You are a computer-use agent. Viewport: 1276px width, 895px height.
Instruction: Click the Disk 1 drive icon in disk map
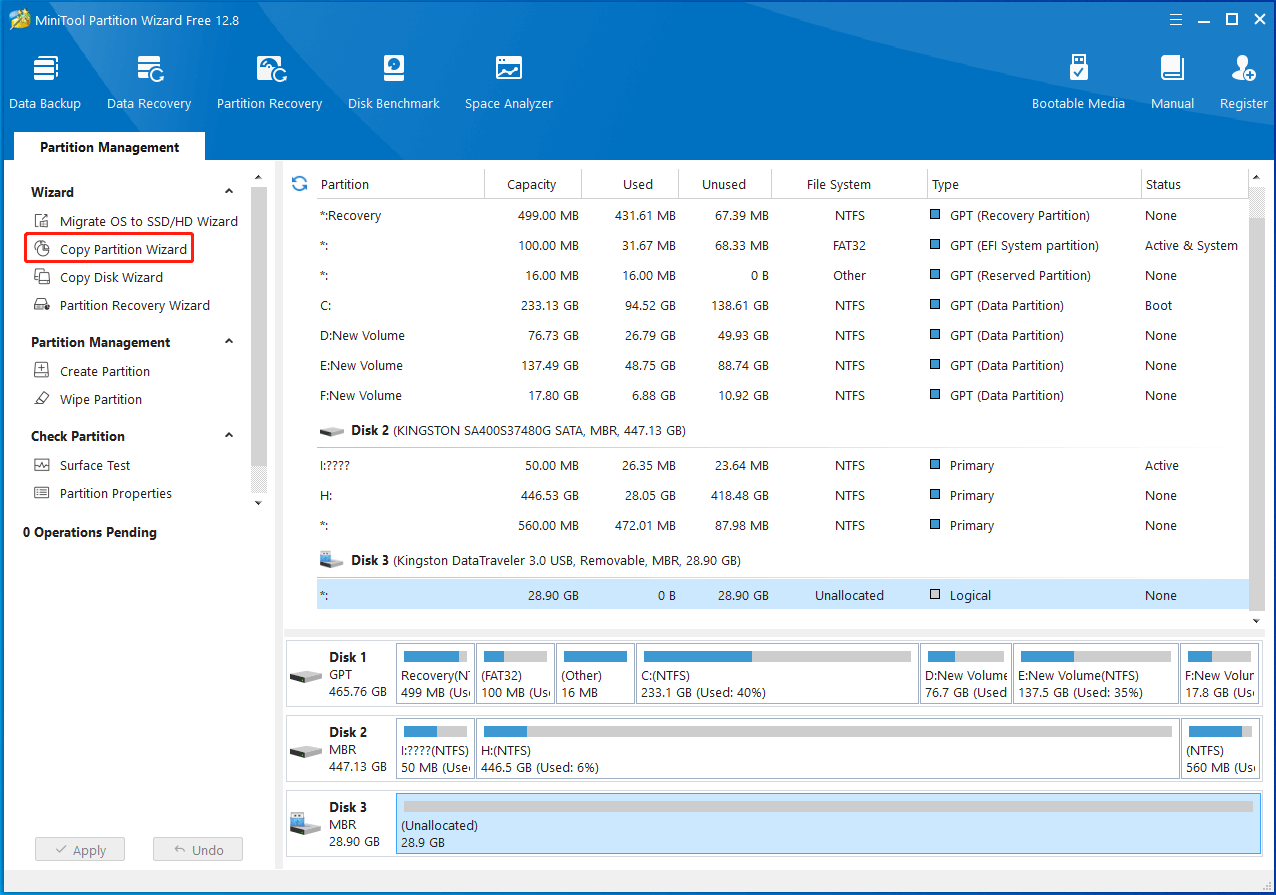(306, 675)
